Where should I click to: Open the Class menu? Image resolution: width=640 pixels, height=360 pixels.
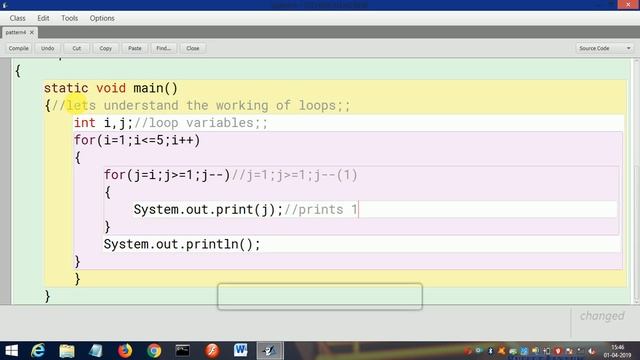coord(18,18)
